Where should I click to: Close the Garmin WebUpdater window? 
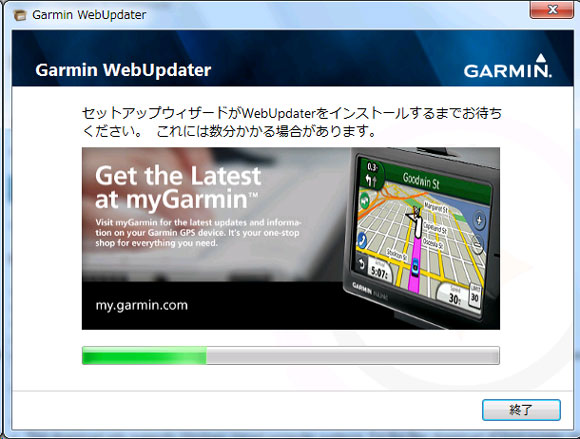pos(551,9)
